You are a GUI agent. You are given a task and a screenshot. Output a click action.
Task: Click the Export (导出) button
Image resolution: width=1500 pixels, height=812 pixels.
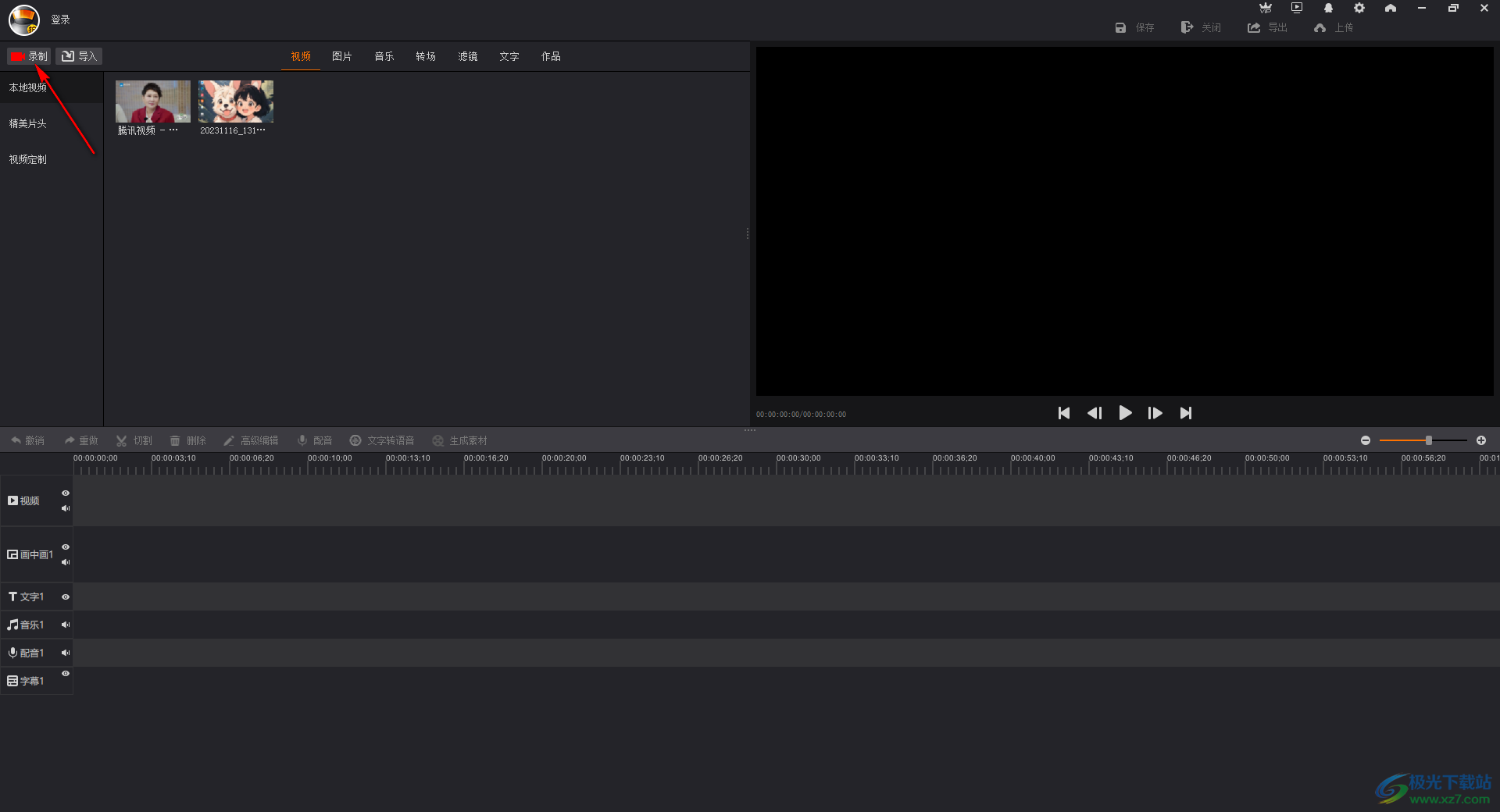(1267, 27)
